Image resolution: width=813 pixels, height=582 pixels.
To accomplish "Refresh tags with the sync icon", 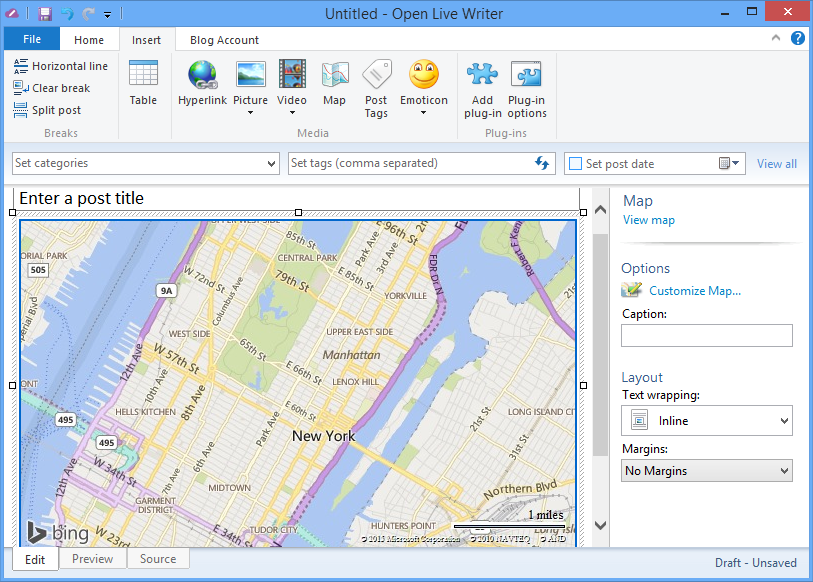I will [x=542, y=163].
